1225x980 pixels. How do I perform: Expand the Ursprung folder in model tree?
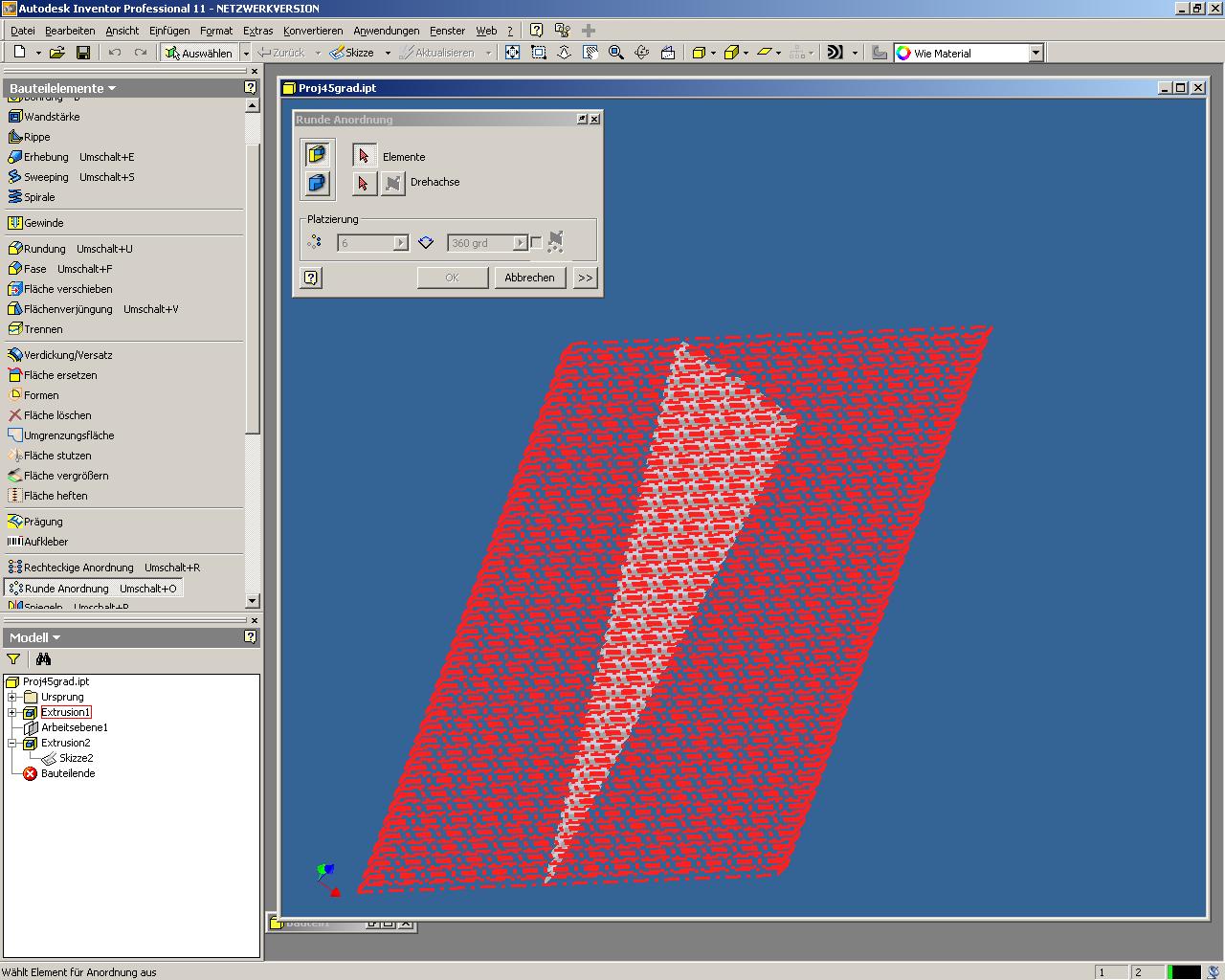click(12, 697)
